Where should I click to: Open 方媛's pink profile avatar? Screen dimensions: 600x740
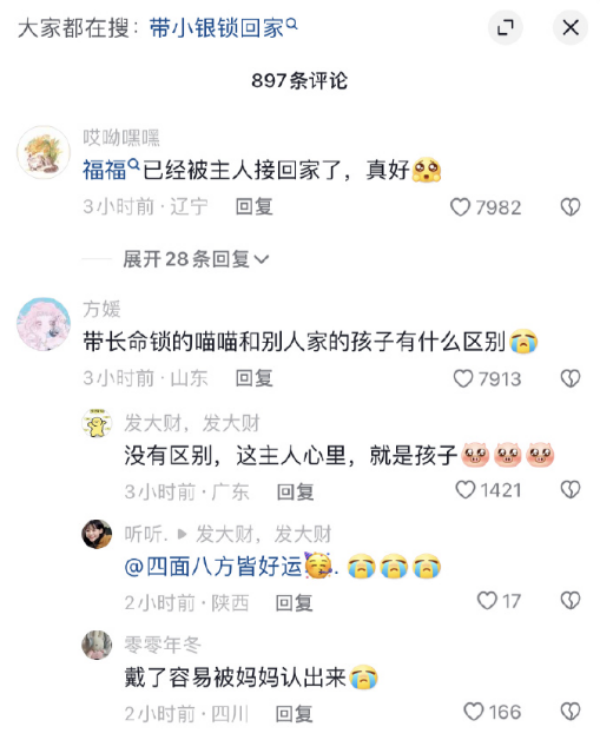click(x=43, y=324)
